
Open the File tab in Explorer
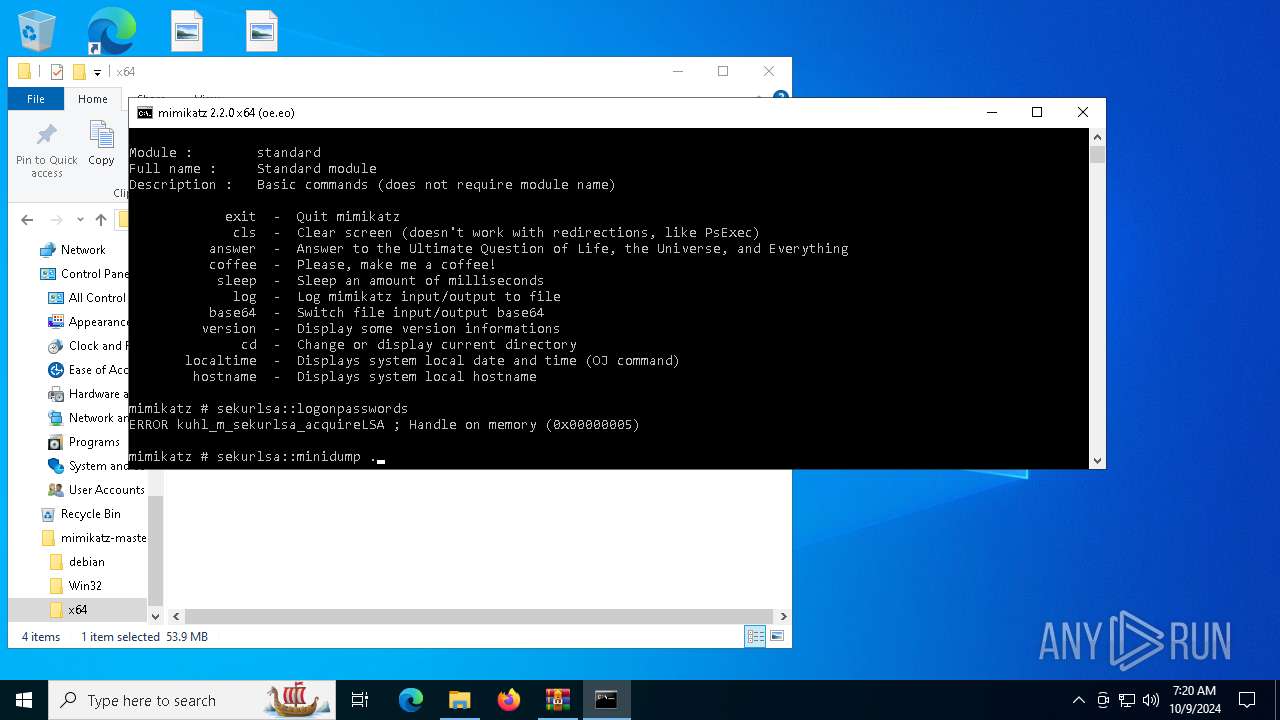click(36, 99)
